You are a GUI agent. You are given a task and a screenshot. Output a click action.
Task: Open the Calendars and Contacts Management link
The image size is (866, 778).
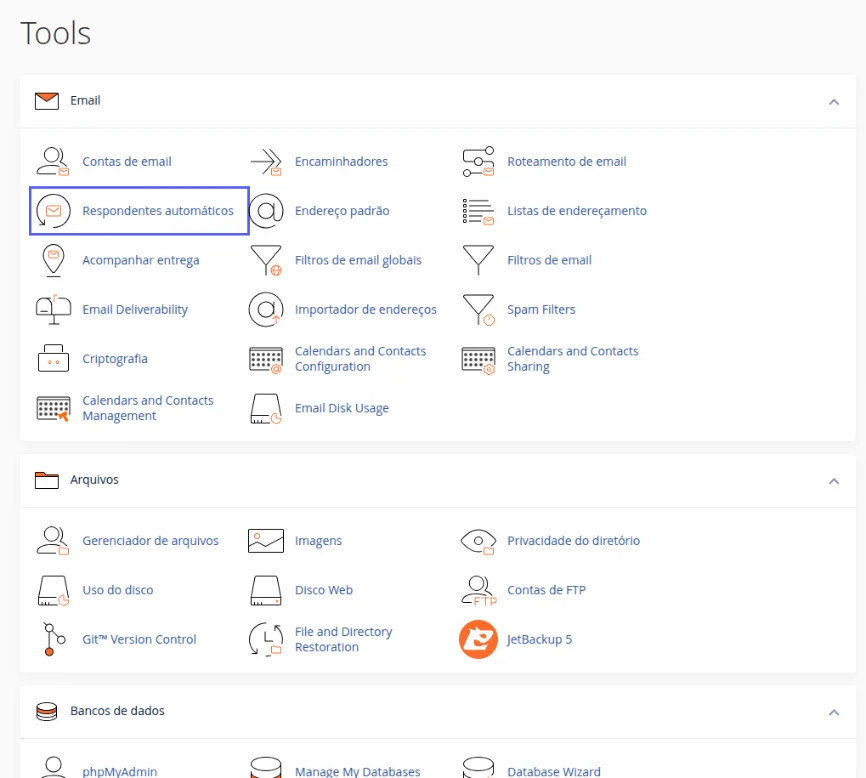click(x=148, y=409)
